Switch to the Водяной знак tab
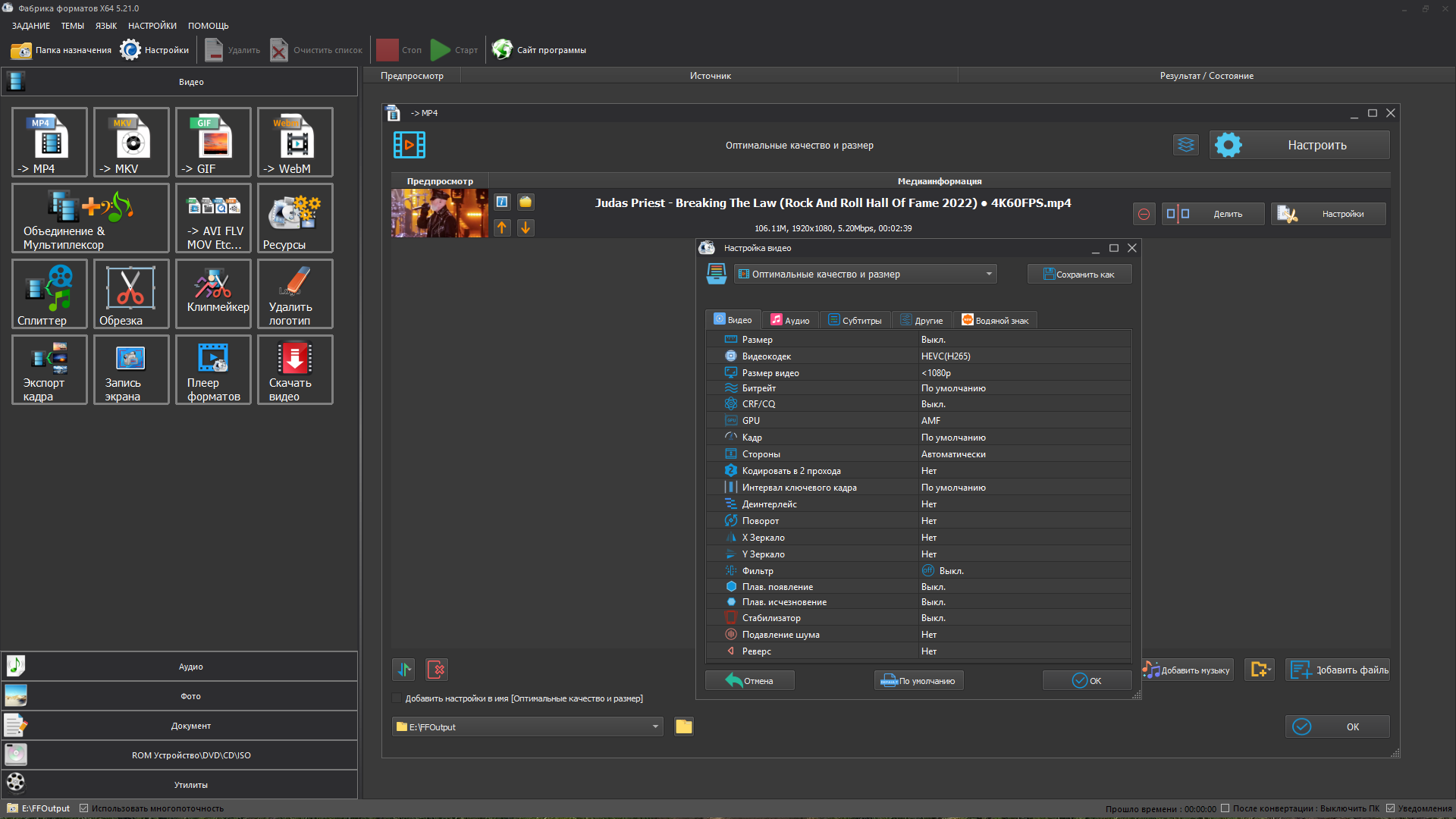The width and height of the screenshot is (1456, 819). pyautogui.click(x=995, y=320)
